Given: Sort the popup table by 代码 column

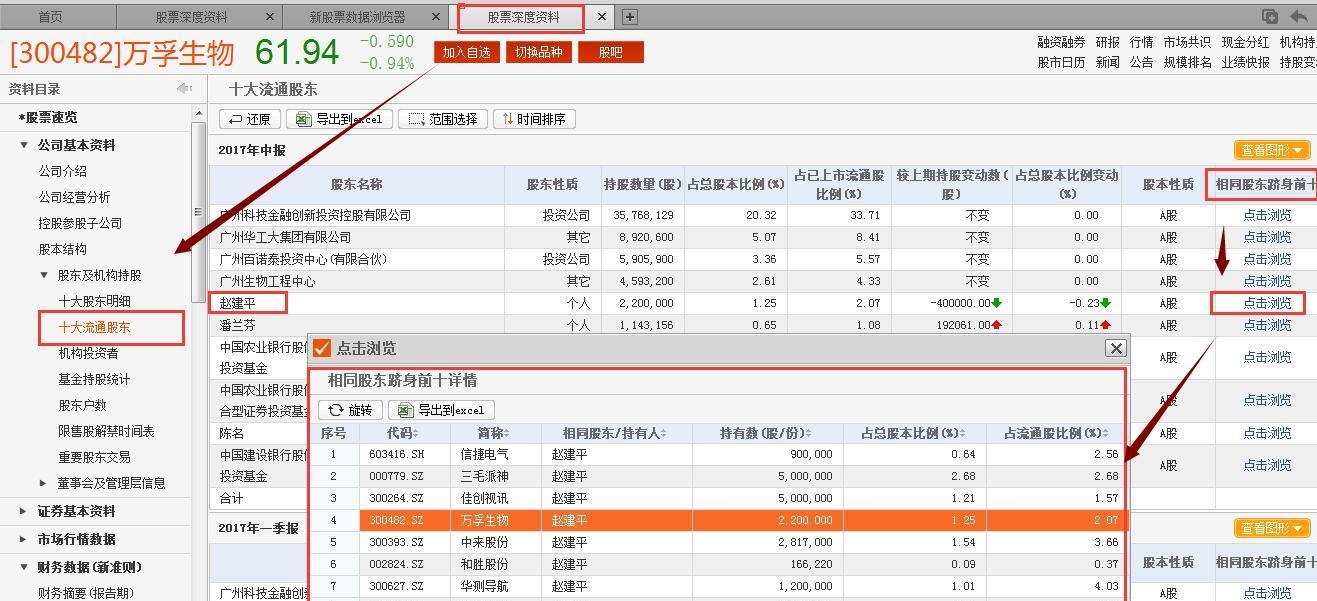Looking at the screenshot, I should point(404,433).
